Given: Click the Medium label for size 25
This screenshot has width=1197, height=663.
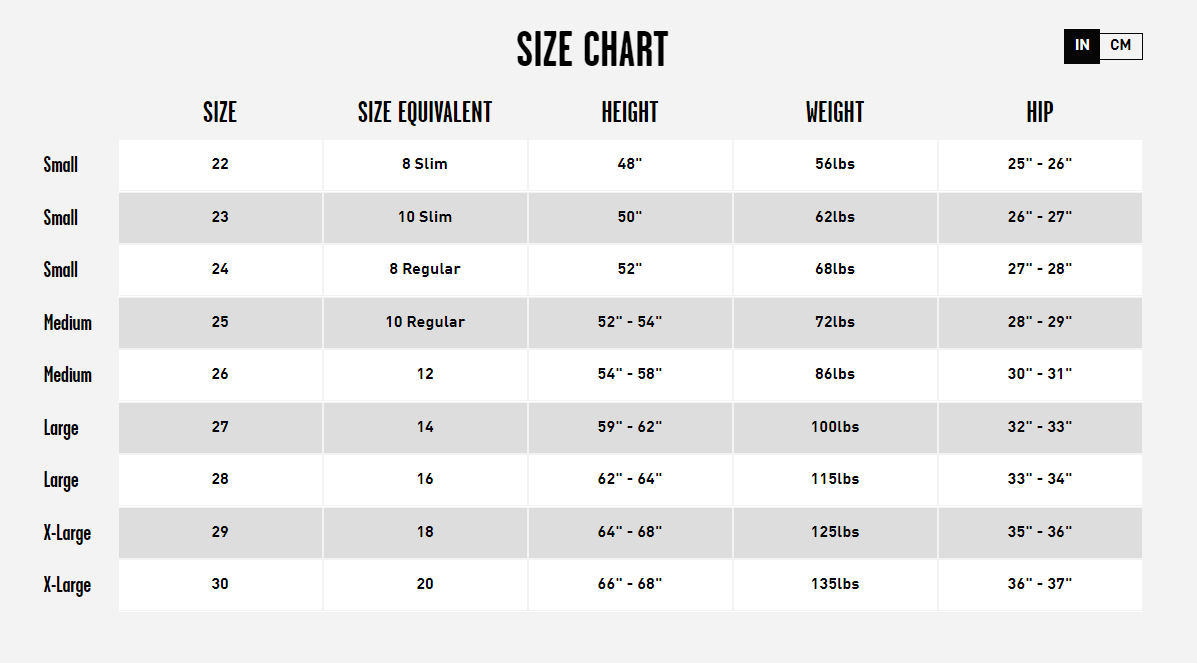Looking at the screenshot, I should tap(67, 323).
